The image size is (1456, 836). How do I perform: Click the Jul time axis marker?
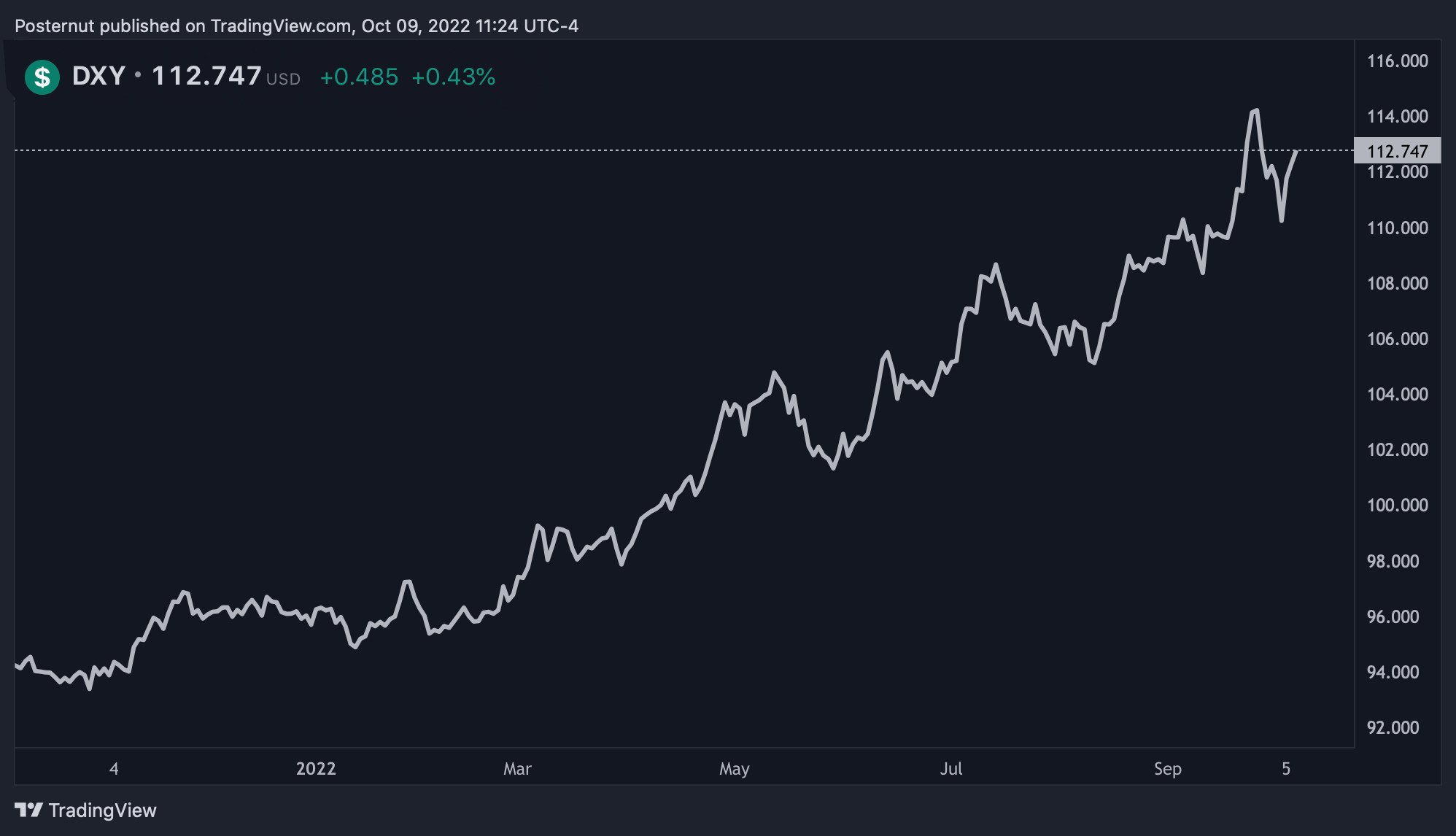(x=950, y=768)
